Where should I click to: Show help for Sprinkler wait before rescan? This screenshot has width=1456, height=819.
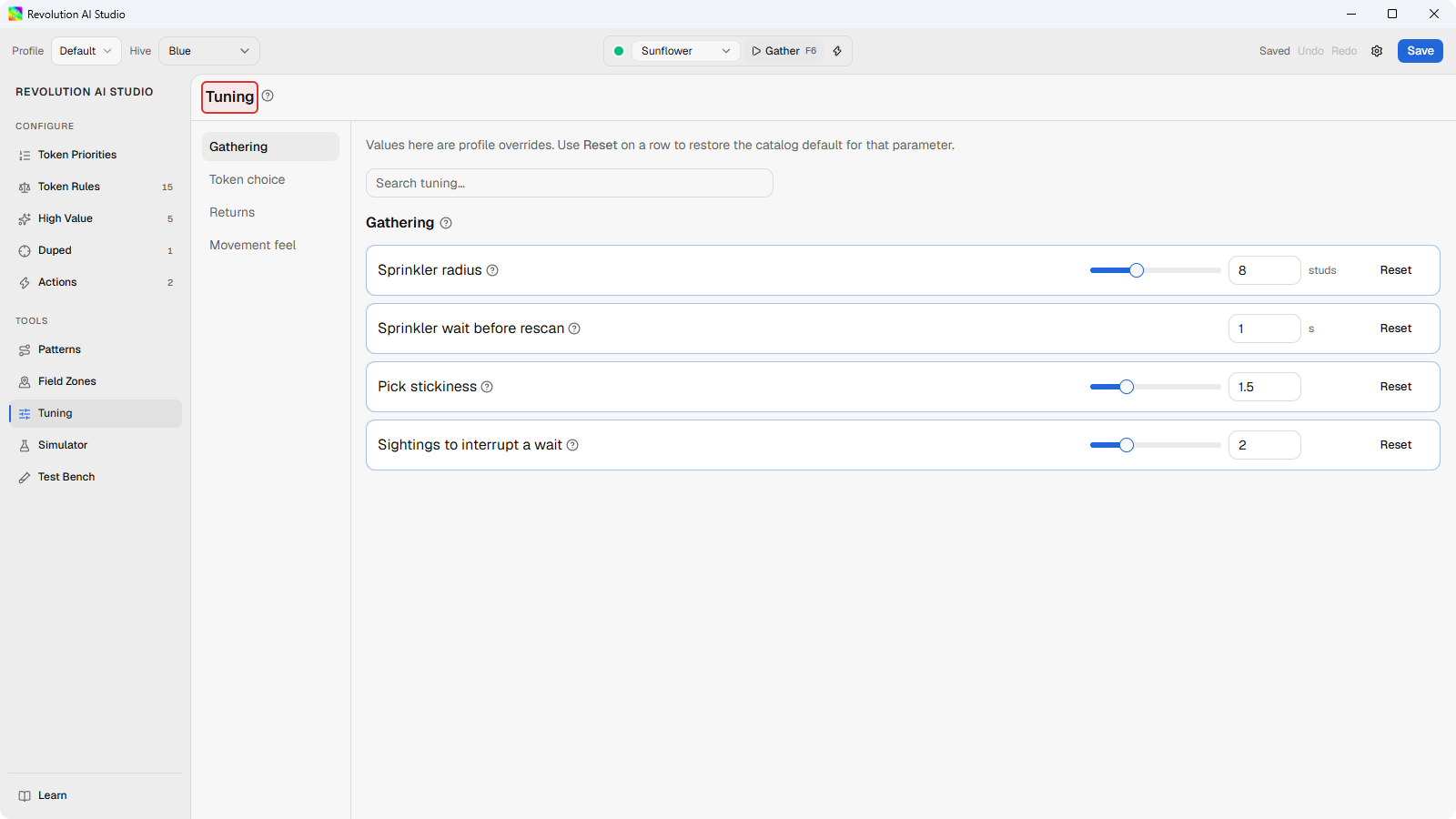click(x=574, y=329)
